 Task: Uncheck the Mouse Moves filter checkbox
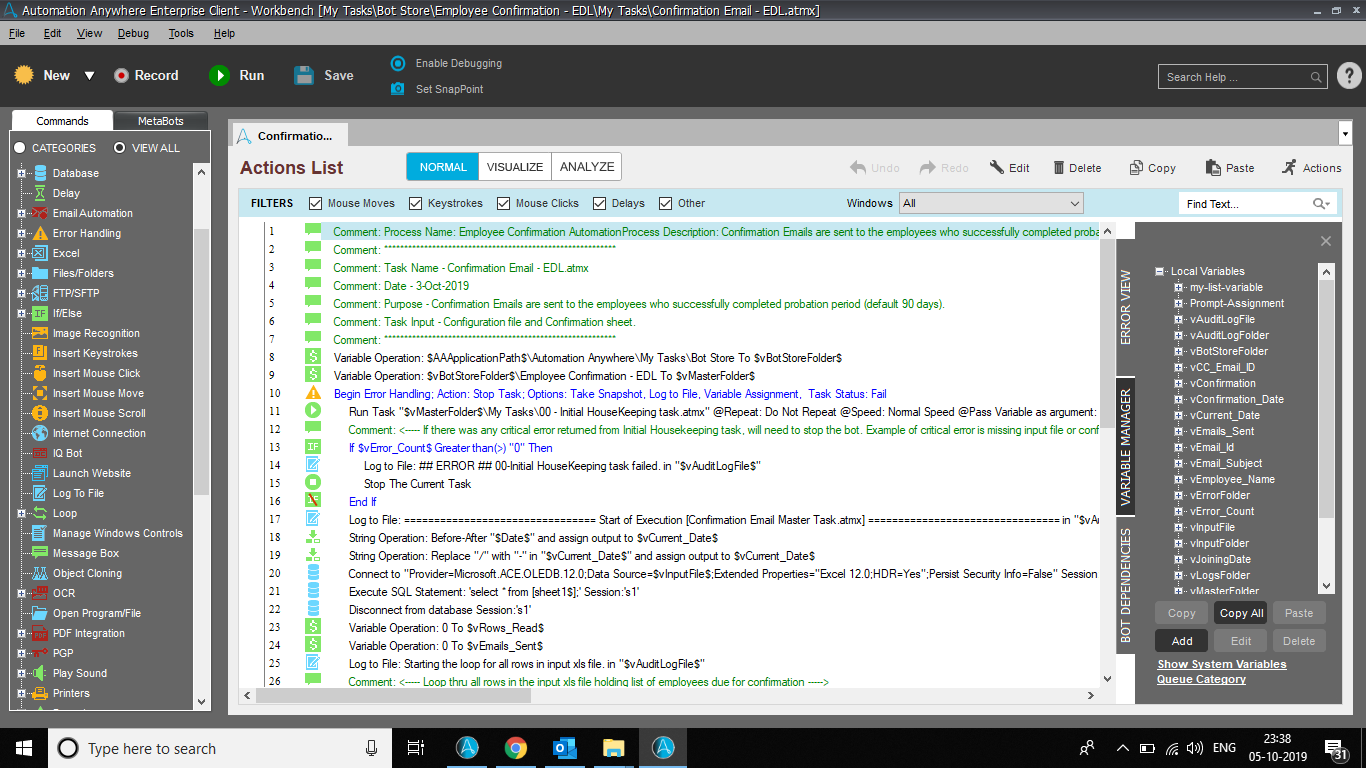(x=316, y=203)
